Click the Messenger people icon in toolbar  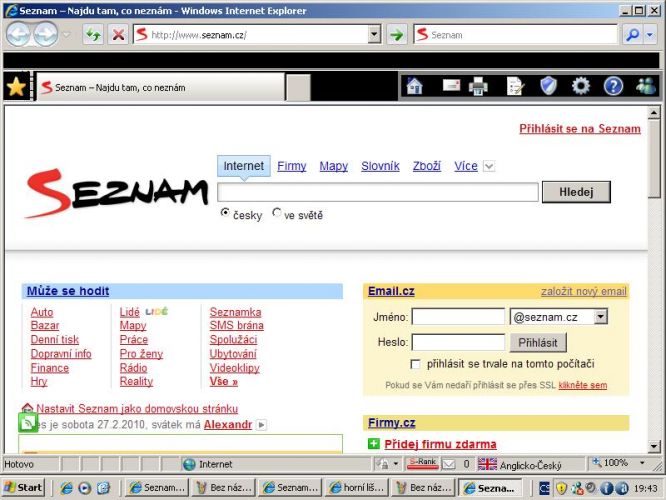[x=646, y=86]
